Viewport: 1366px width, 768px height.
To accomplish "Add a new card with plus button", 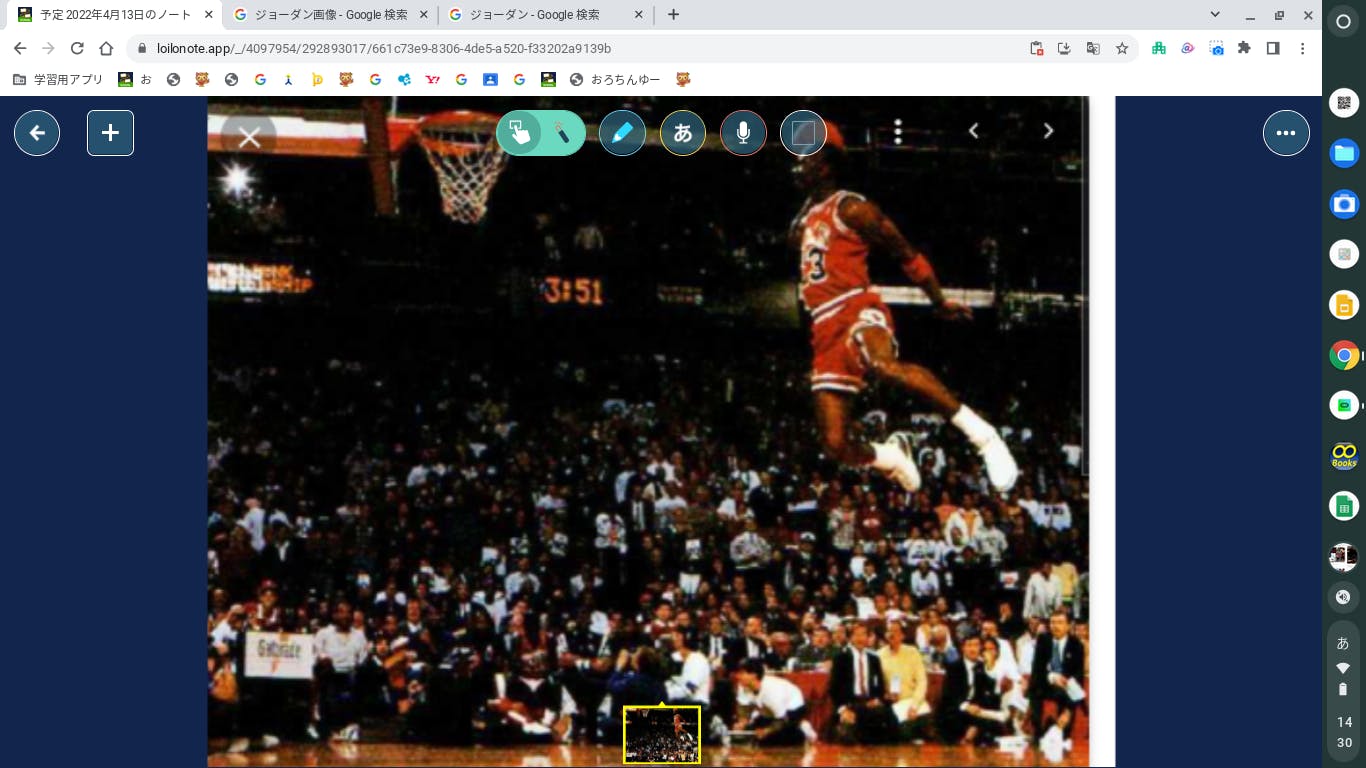I will (110, 133).
